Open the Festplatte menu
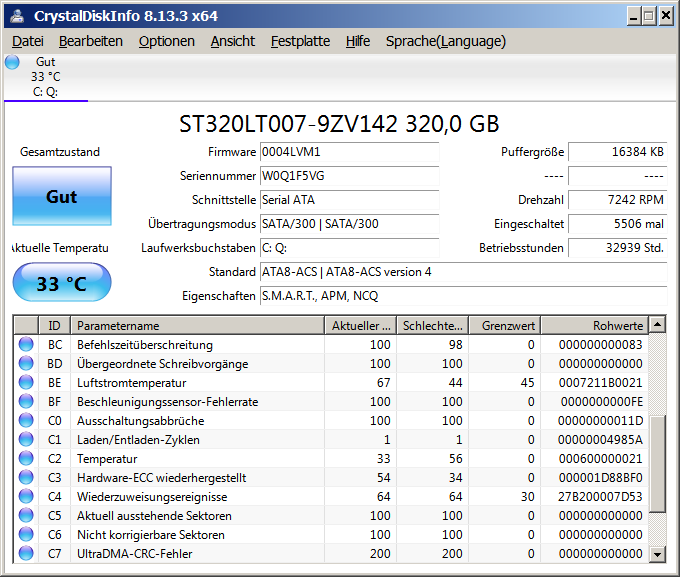This screenshot has height=577, width=680. [300, 41]
